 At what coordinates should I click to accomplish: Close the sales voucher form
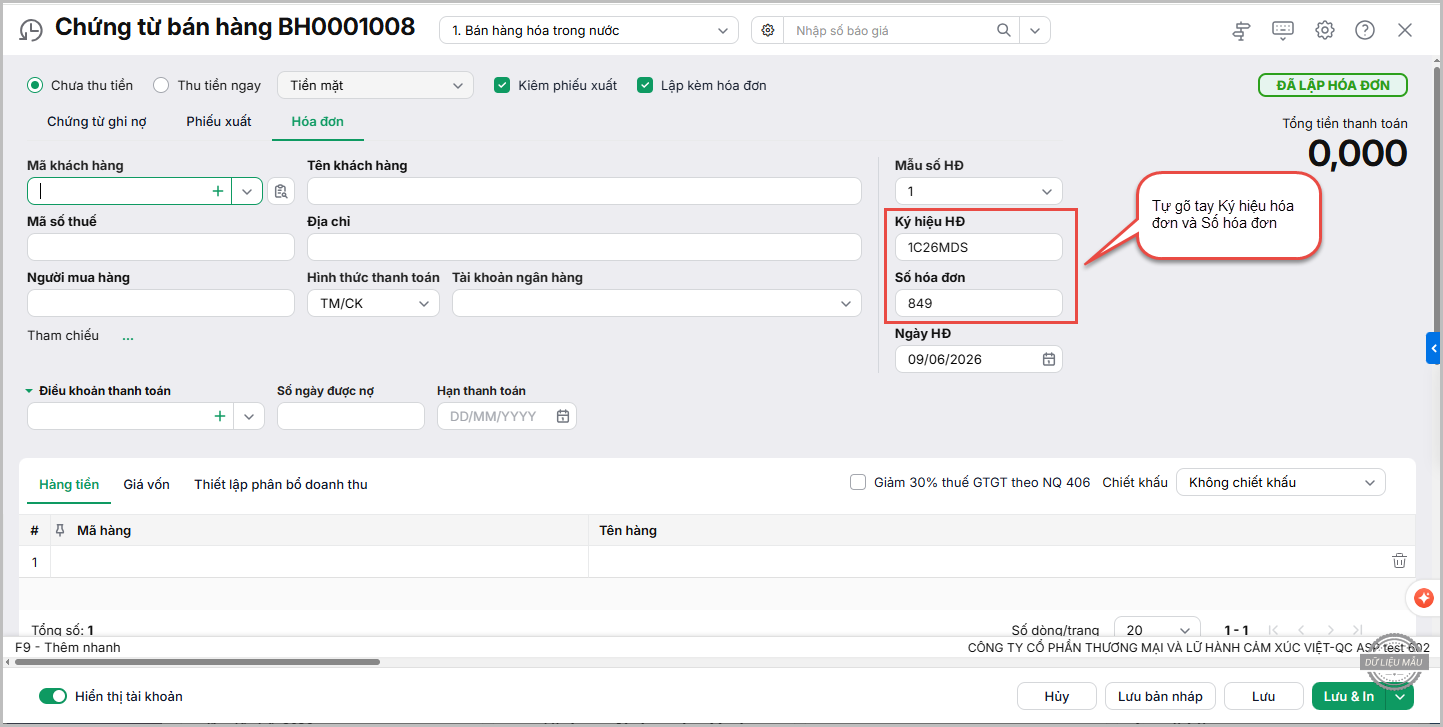coord(1405,30)
